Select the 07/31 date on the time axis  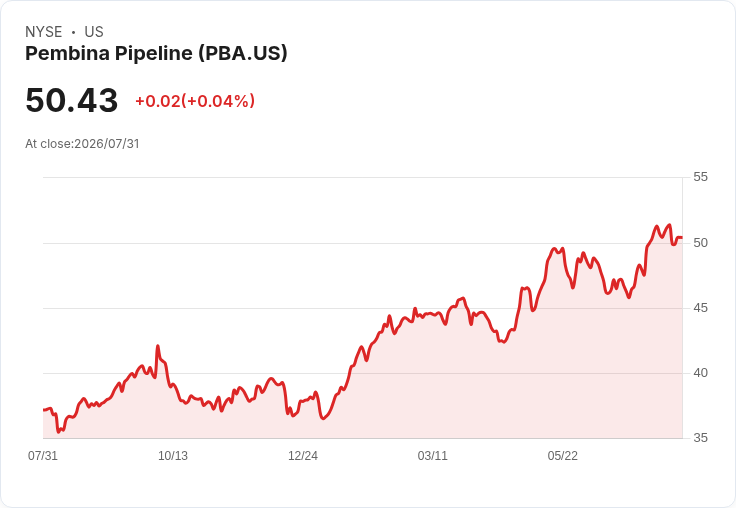coord(43,455)
